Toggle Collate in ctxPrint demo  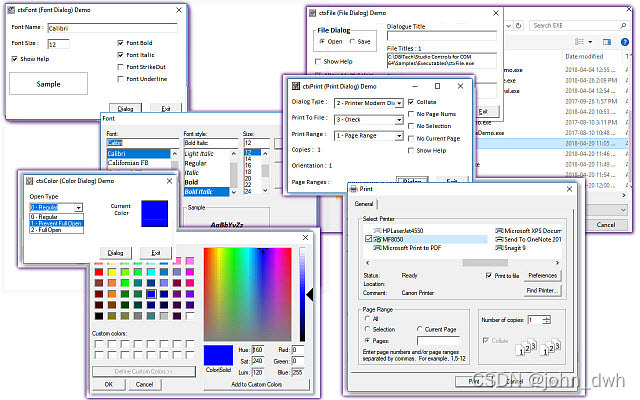[411, 102]
